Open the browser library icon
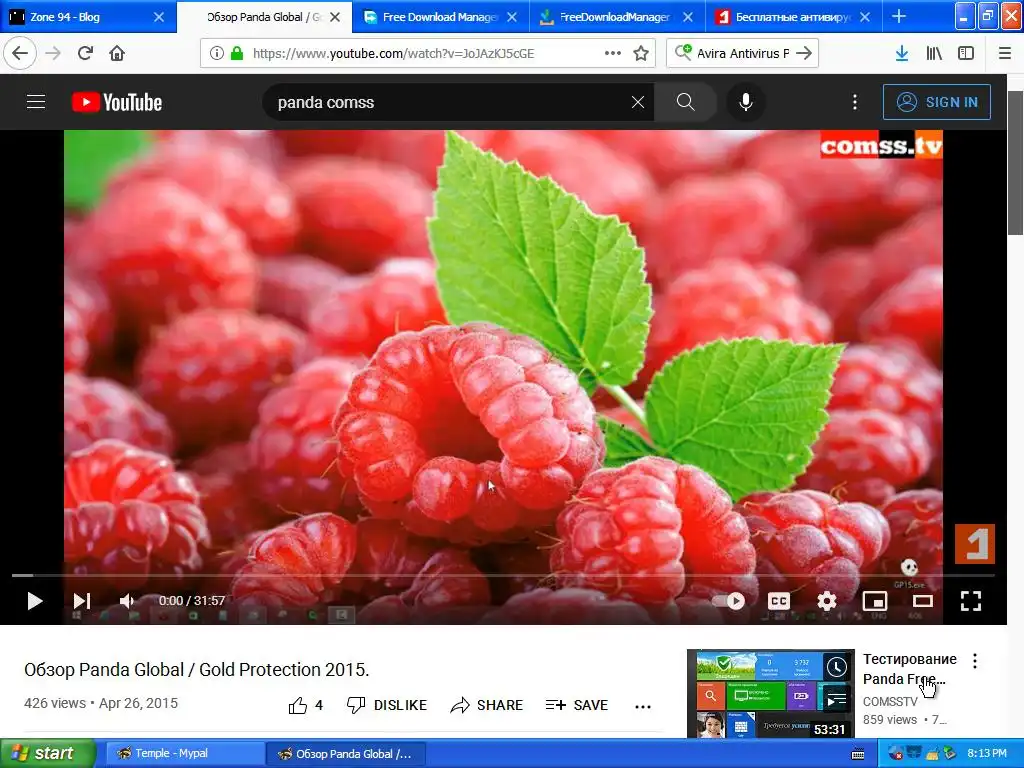Viewport: 1024px width, 768px height. 934,54
